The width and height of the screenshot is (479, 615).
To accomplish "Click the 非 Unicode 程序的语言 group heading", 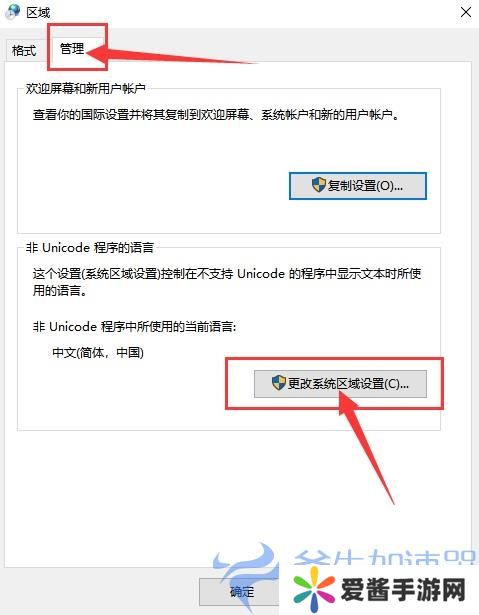I will (x=90, y=248).
